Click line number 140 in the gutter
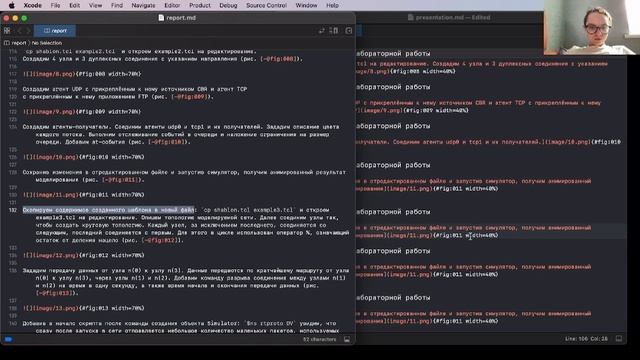 pos(13,324)
